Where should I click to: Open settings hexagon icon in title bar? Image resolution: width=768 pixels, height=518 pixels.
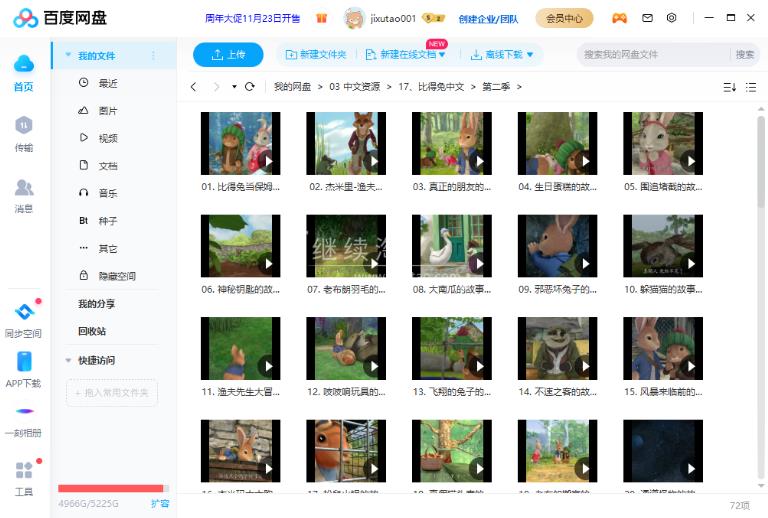coord(672,18)
